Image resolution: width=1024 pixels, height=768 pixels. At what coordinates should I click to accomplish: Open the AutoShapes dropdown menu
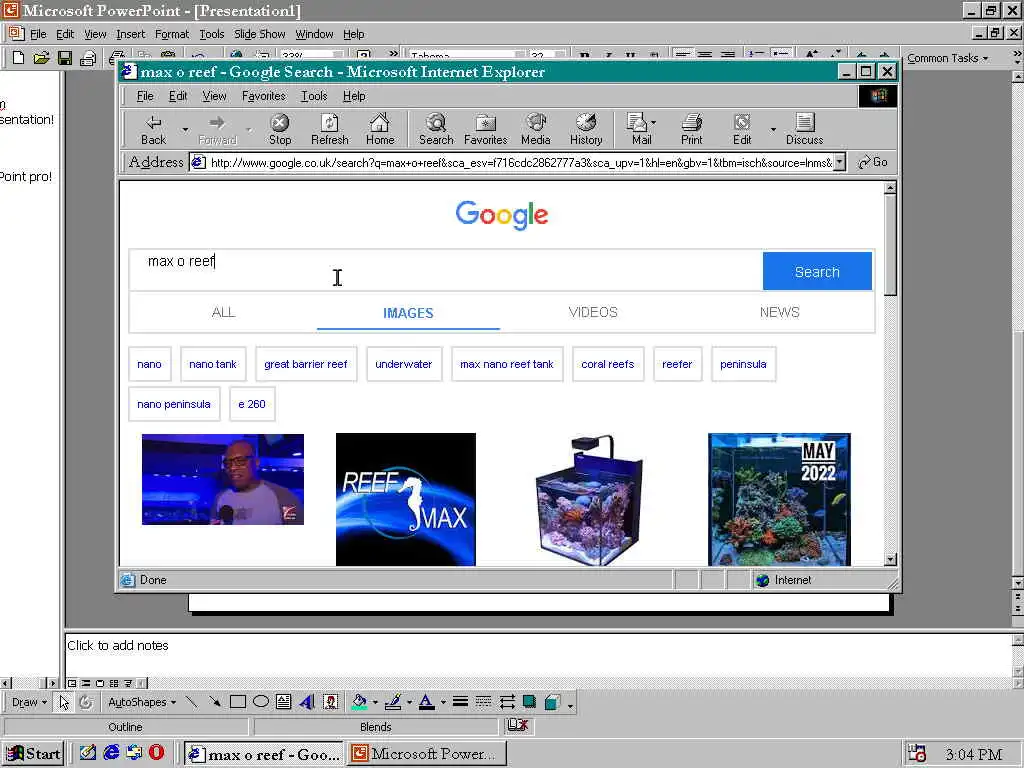click(142, 702)
